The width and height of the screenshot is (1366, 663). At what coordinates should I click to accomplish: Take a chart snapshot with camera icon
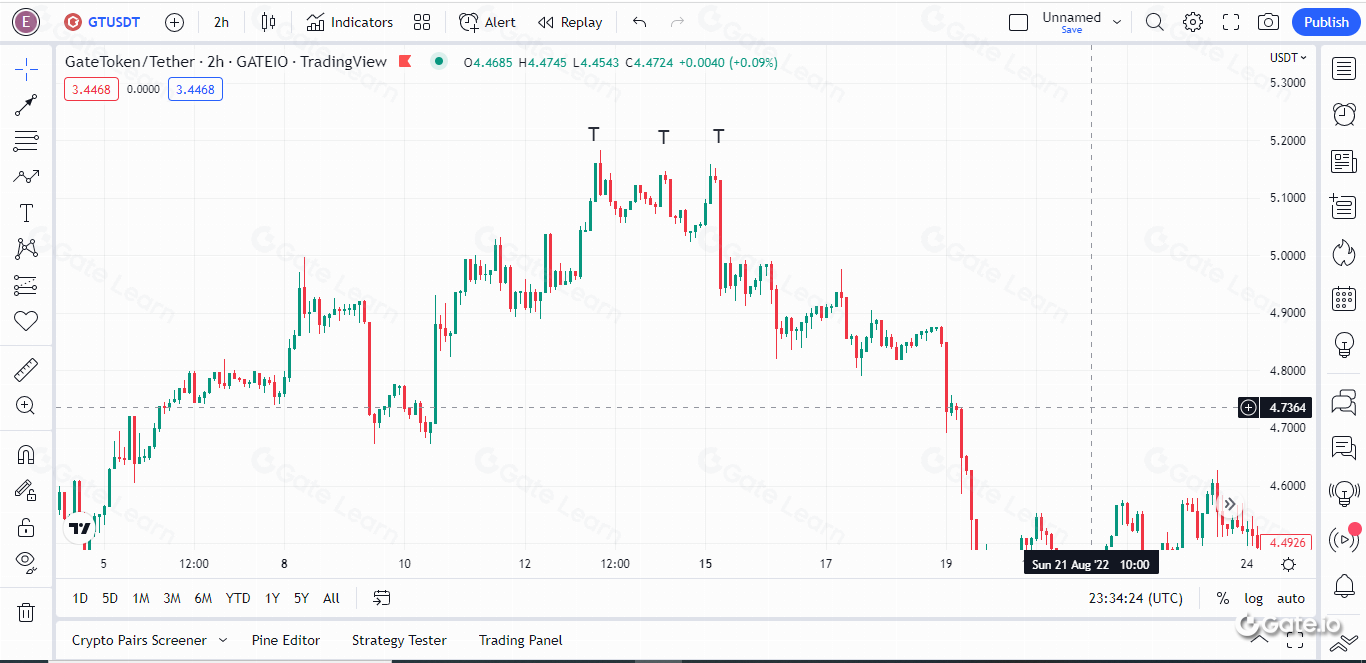pyautogui.click(x=1268, y=21)
